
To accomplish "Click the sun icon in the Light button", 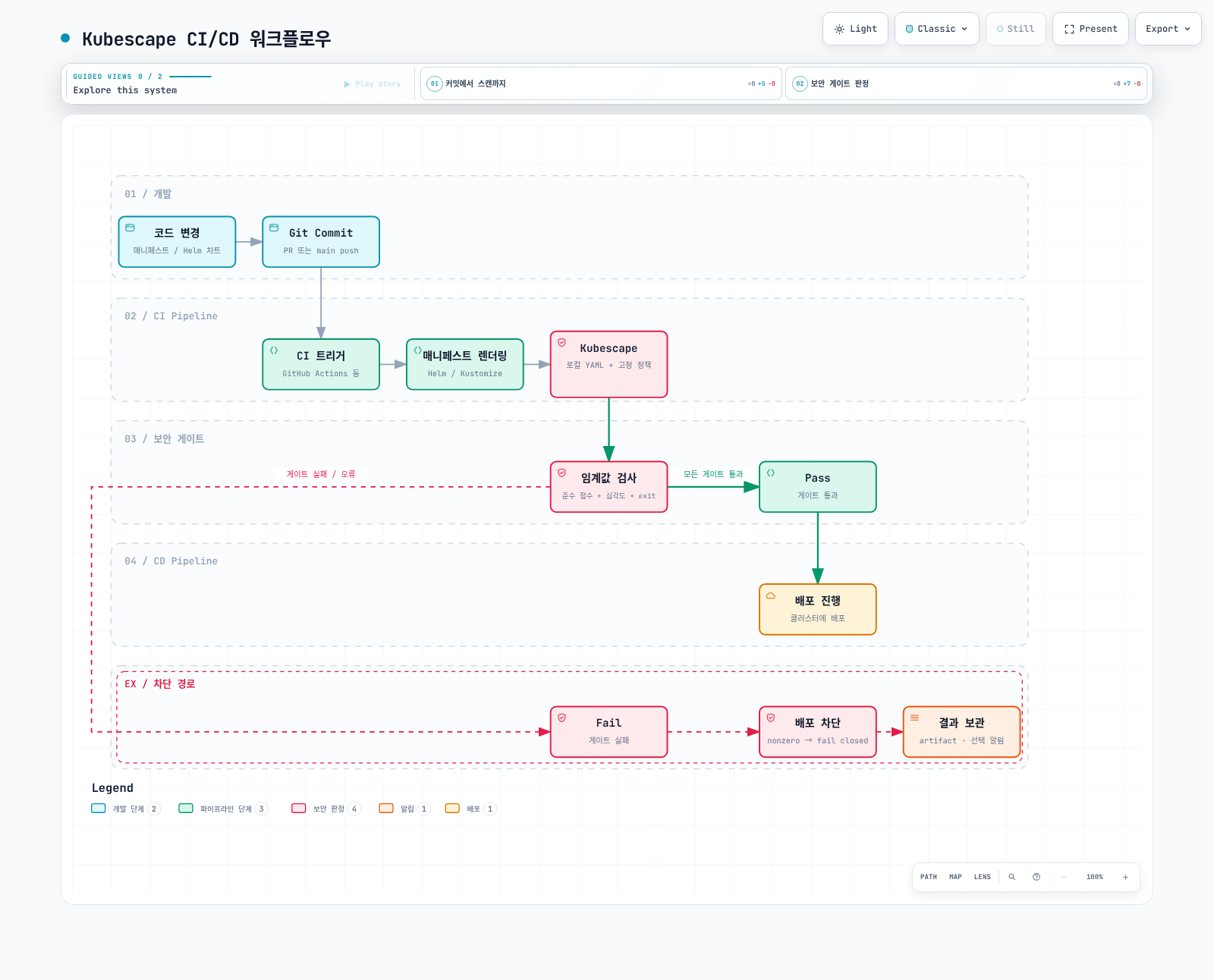I will point(839,29).
